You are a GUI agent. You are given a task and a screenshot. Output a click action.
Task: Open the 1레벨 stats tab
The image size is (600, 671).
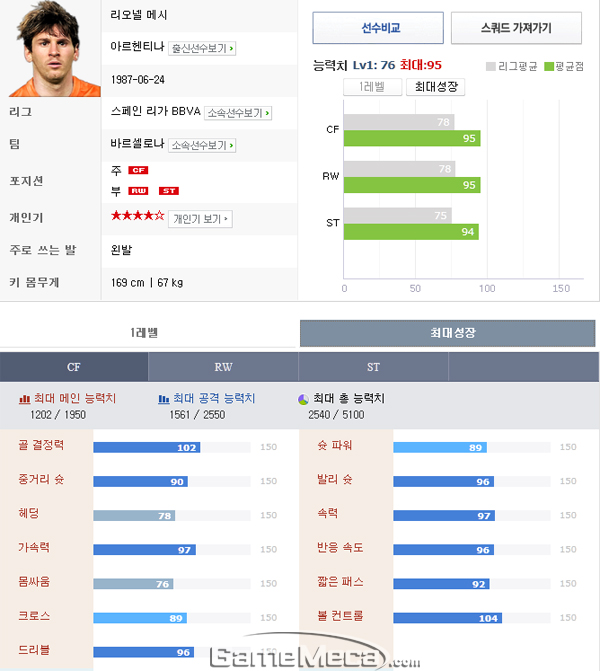(144, 333)
